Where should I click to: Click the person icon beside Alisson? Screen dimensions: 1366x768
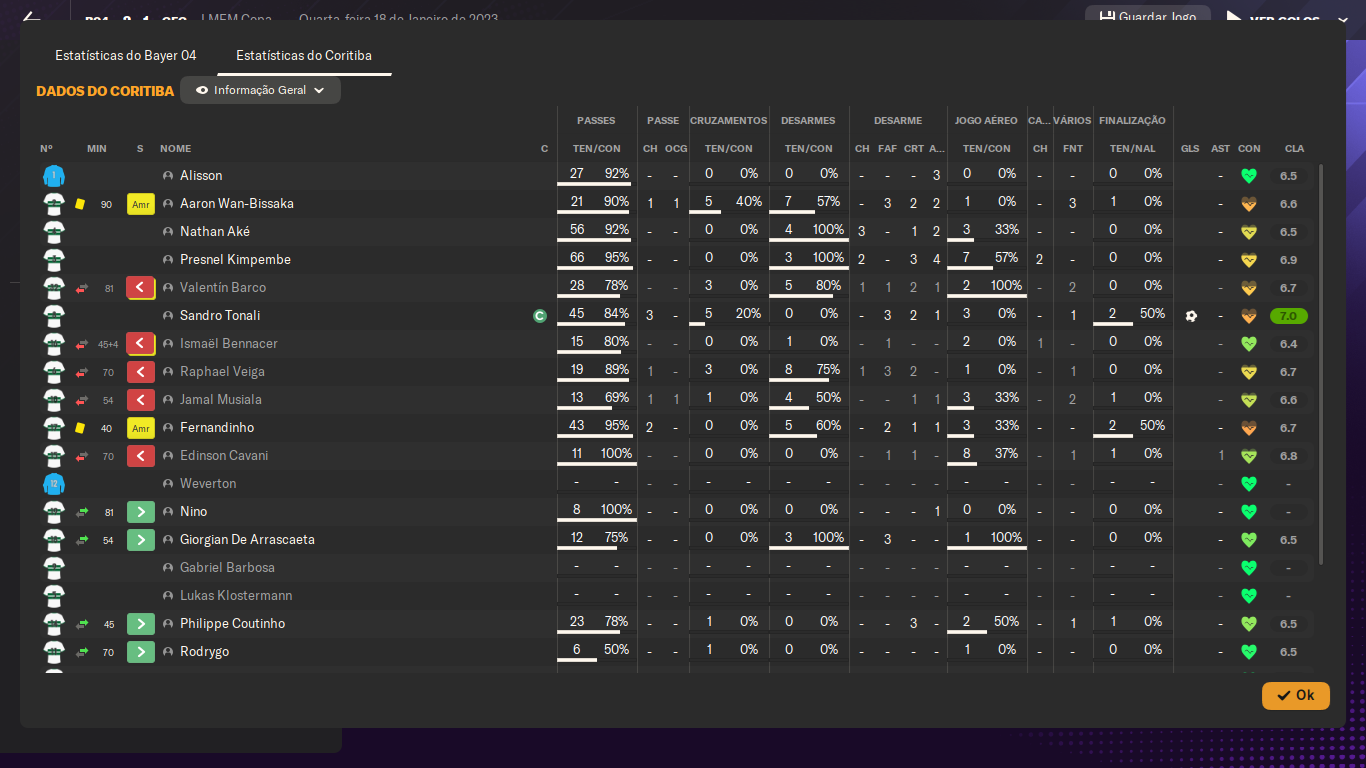168,176
